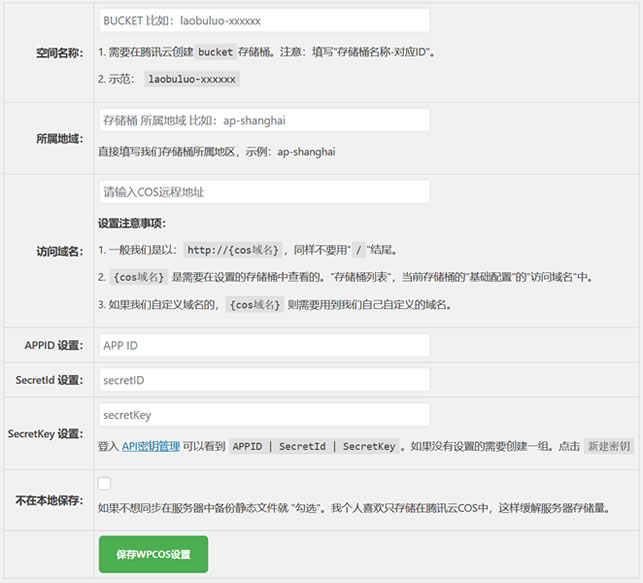The image size is (643, 583).
Task: Click the 保存WPCOS设置 button
Action: pos(153,554)
